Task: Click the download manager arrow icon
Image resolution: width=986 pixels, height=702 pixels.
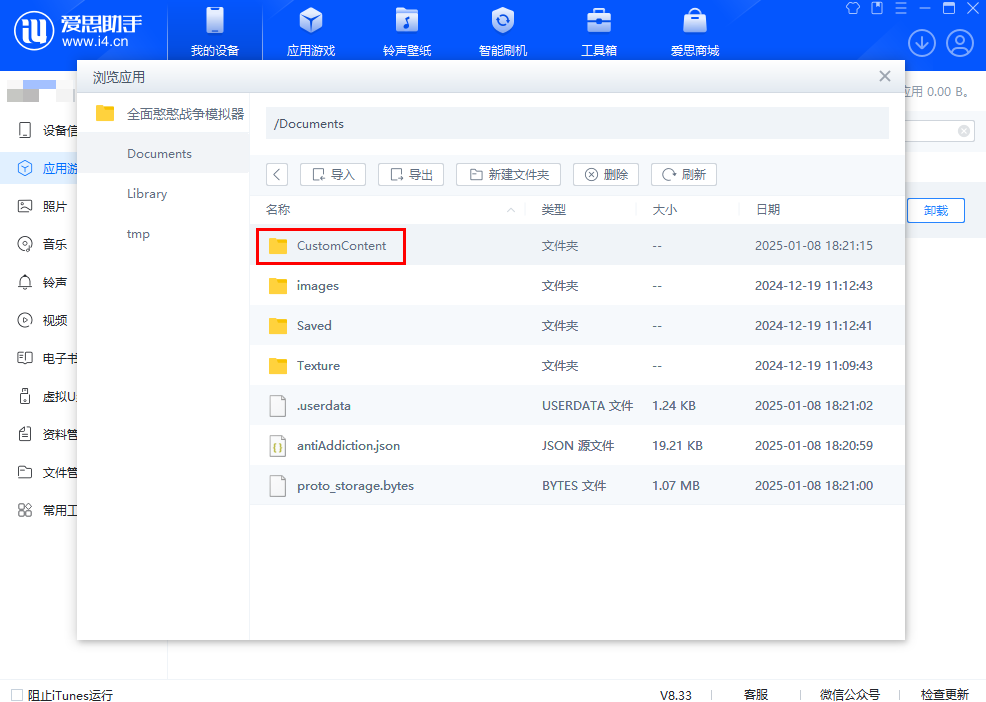Action: [x=921, y=43]
